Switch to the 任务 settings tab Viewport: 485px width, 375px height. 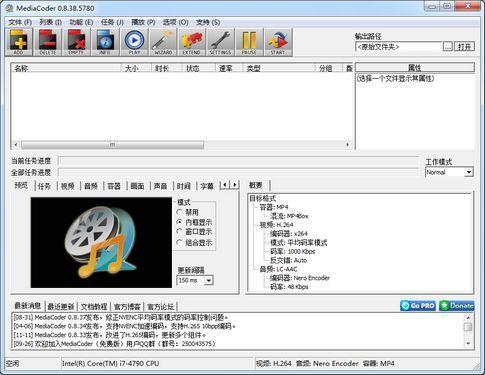click(x=44, y=186)
